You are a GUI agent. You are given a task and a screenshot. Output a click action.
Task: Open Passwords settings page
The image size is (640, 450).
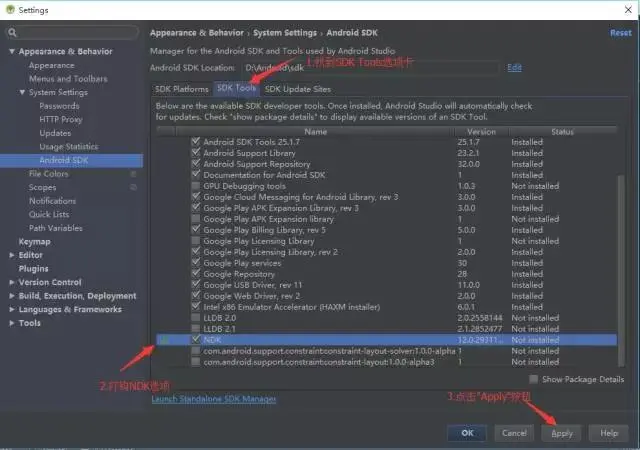[x=59, y=106]
